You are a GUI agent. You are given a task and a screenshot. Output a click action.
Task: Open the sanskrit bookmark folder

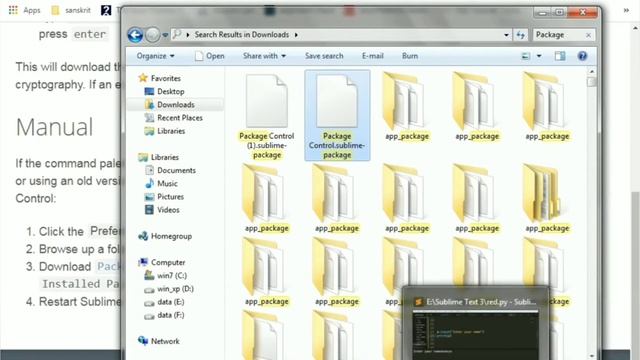(x=71, y=10)
